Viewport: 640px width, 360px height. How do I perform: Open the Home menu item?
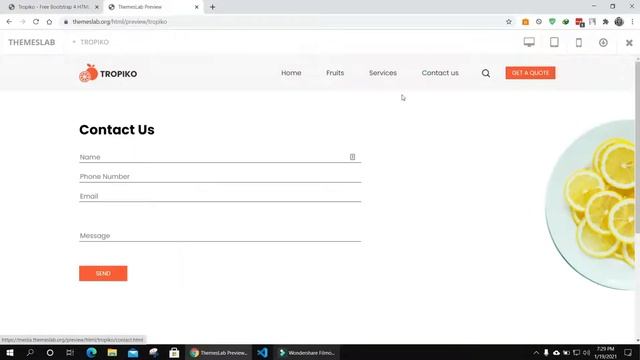click(x=291, y=73)
